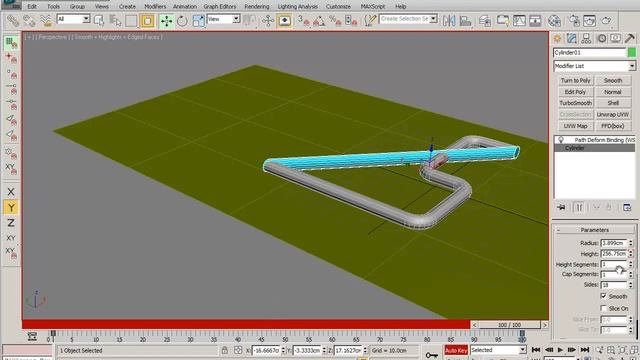This screenshot has height=360, width=640.
Task: Toggle Spinner Snap in the main toolbar
Action: point(351,20)
